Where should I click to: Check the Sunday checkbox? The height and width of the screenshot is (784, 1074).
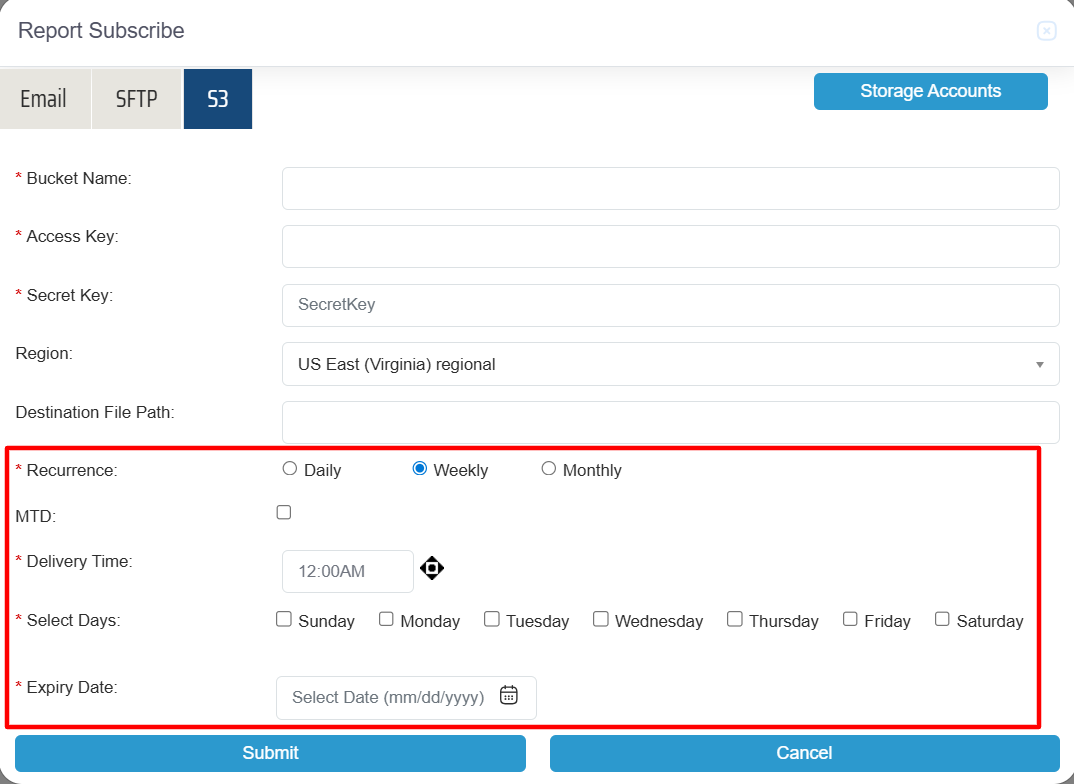pos(284,619)
